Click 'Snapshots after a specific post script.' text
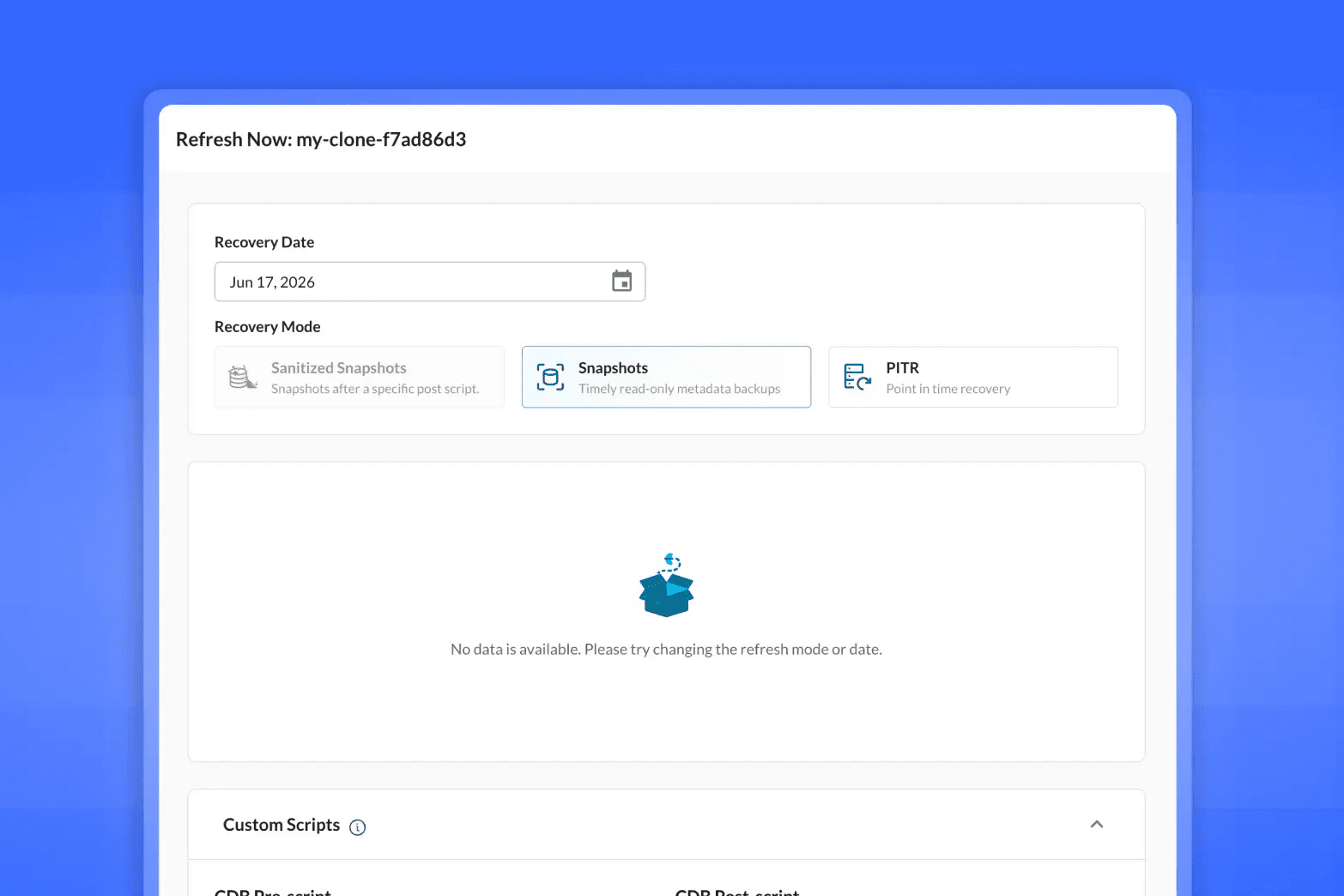Screen dimensions: 1344x896 click(x=375, y=389)
